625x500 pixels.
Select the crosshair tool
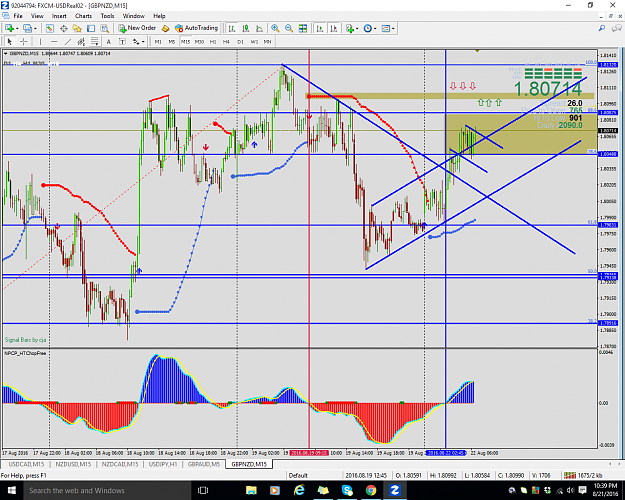click(x=24, y=41)
